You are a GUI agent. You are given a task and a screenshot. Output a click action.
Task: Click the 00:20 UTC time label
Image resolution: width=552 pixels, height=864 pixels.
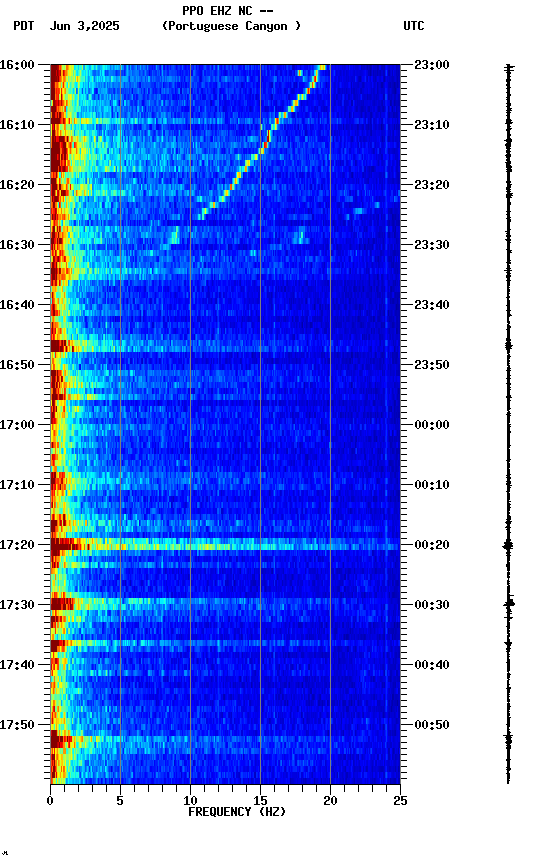click(x=432, y=545)
